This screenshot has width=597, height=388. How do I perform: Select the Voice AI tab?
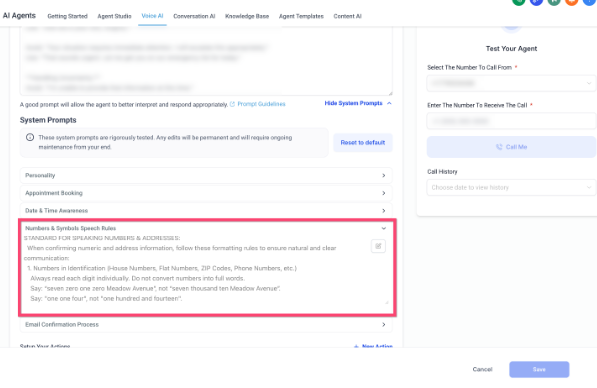click(x=152, y=16)
